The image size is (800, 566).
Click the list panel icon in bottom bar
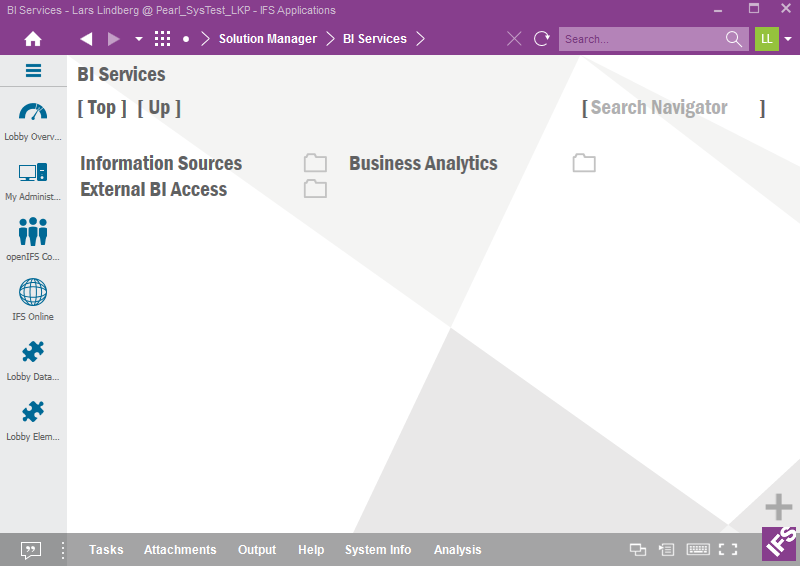pos(666,549)
